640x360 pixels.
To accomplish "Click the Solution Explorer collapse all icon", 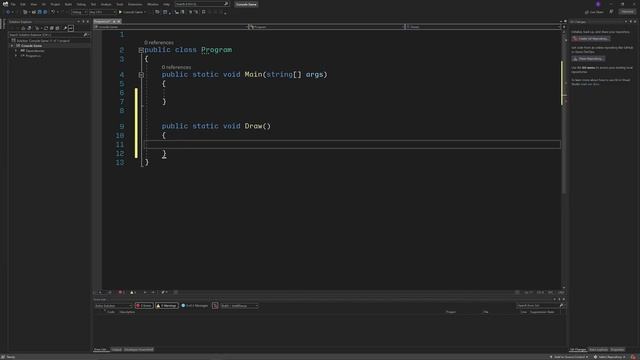I will pyautogui.click(x=52, y=28).
